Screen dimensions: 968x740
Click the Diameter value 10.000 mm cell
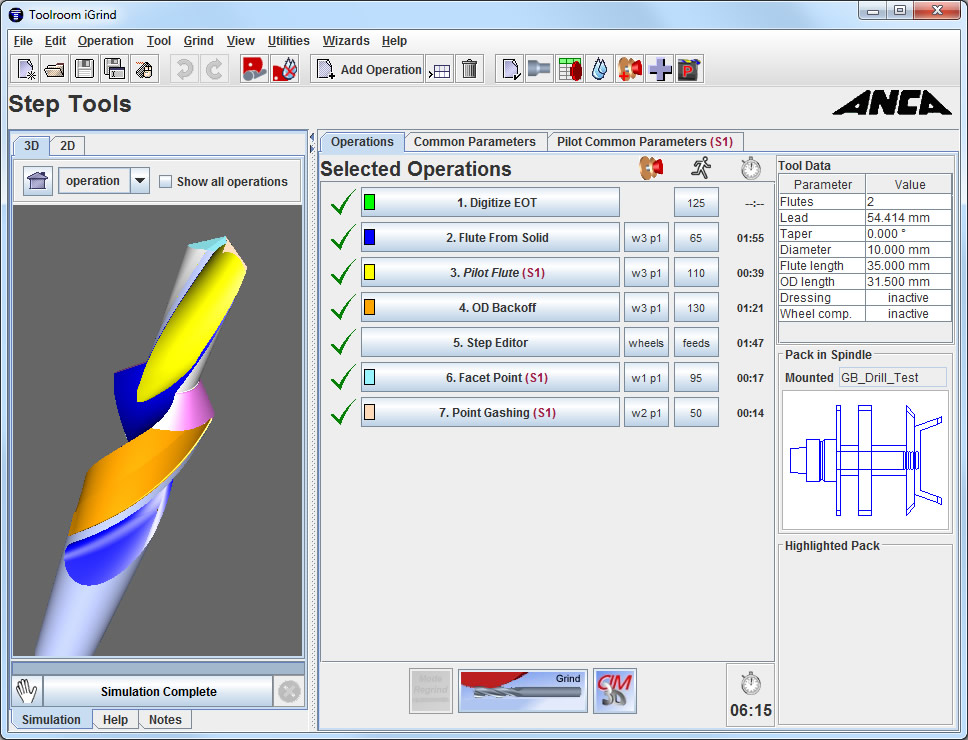908,249
